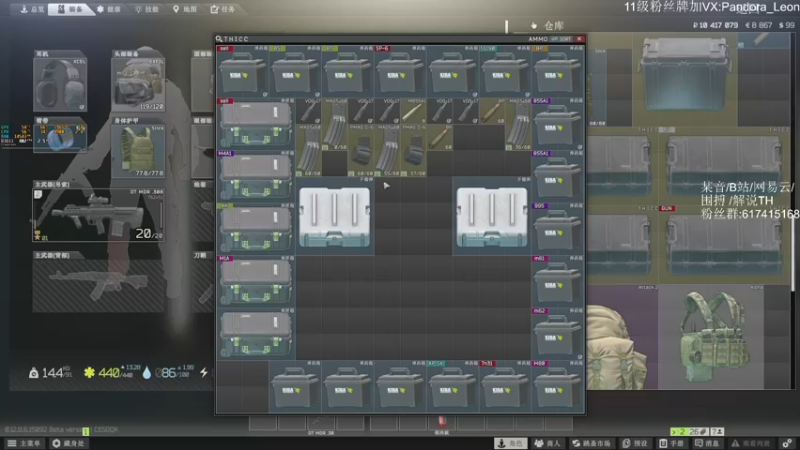Select the ammo case tagged BS

coord(295,71)
